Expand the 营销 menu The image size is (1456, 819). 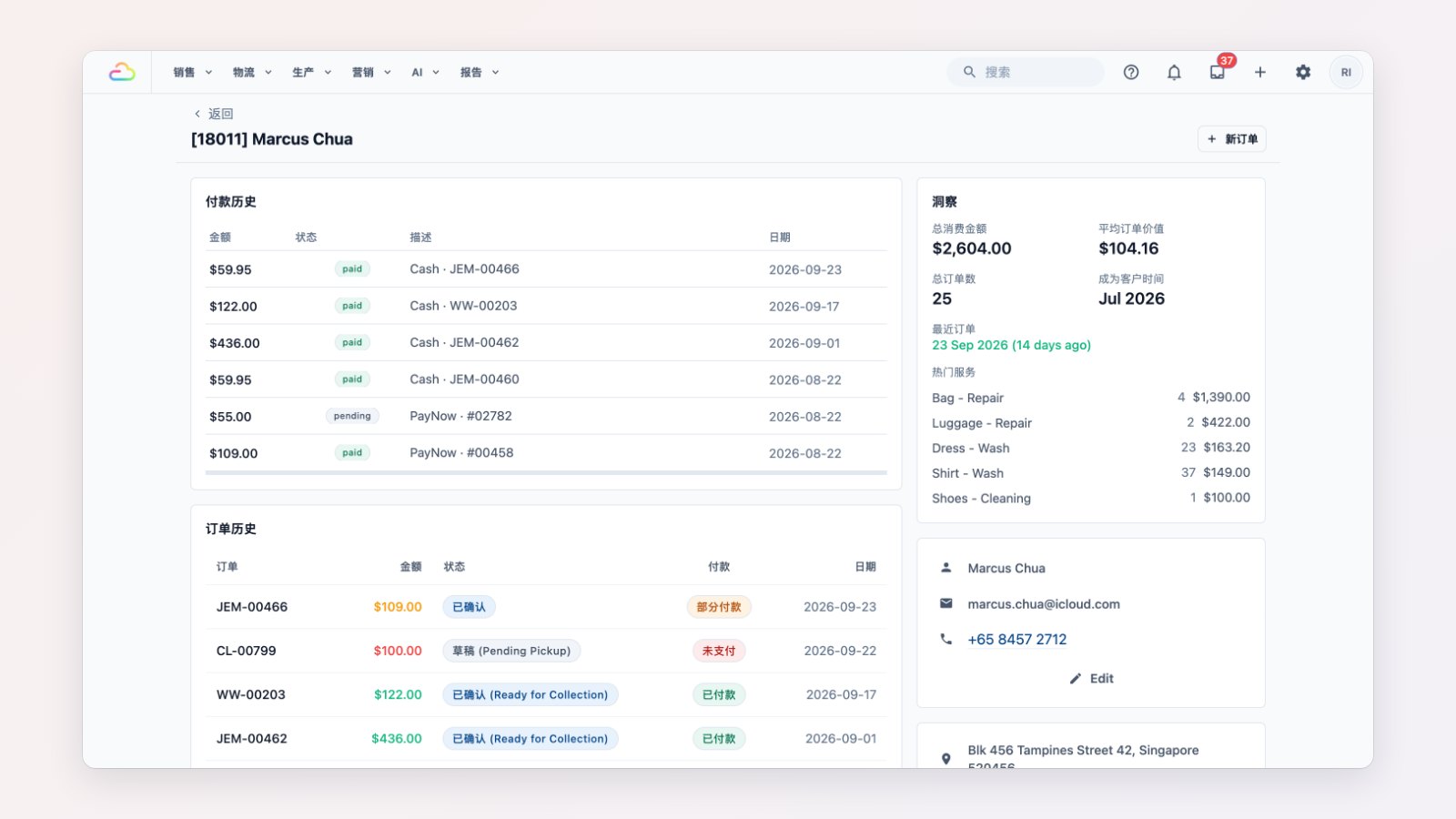pyautogui.click(x=371, y=72)
